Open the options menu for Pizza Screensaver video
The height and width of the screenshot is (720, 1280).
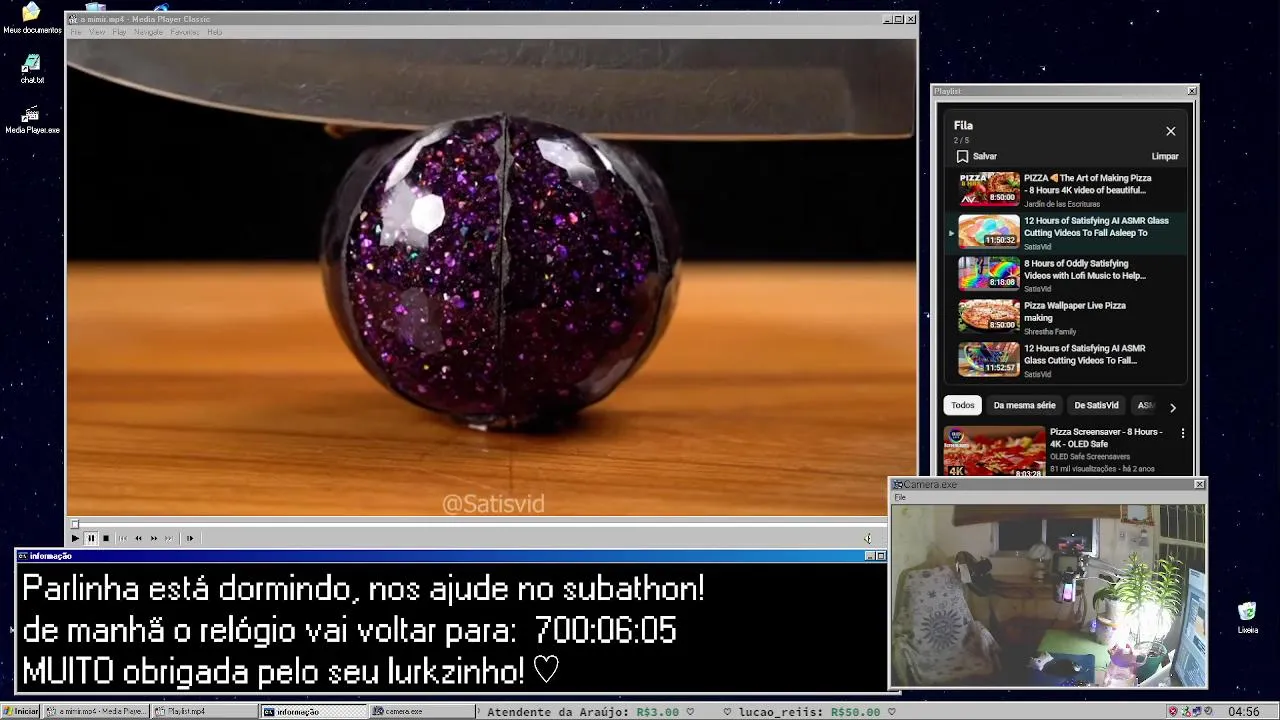[1183, 433]
